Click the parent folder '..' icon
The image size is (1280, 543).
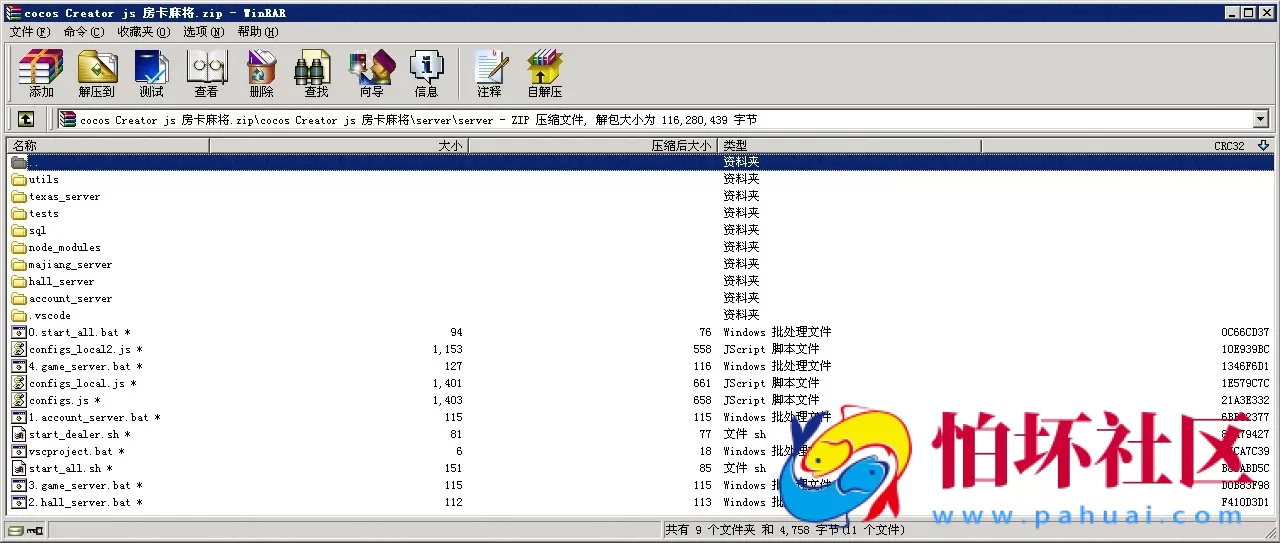pos(19,162)
